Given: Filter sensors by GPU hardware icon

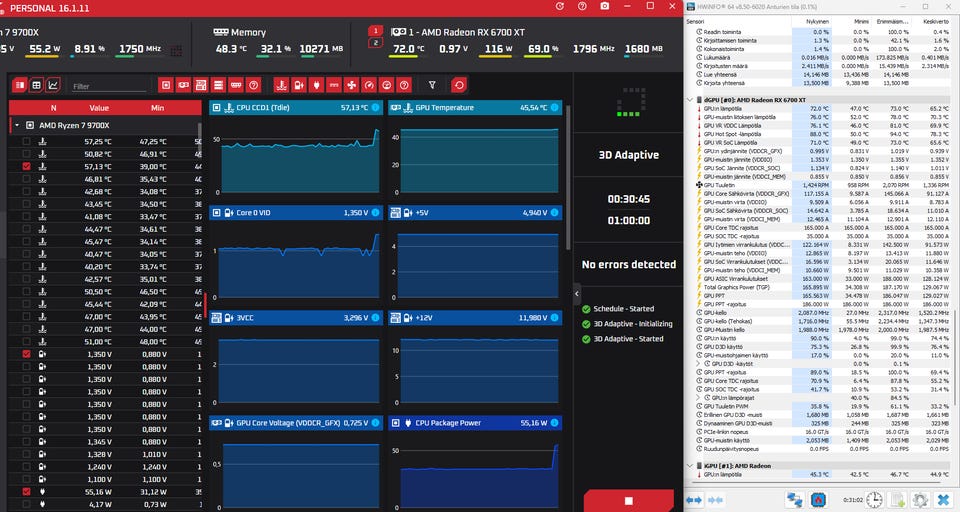Looking at the screenshot, I should [183, 85].
